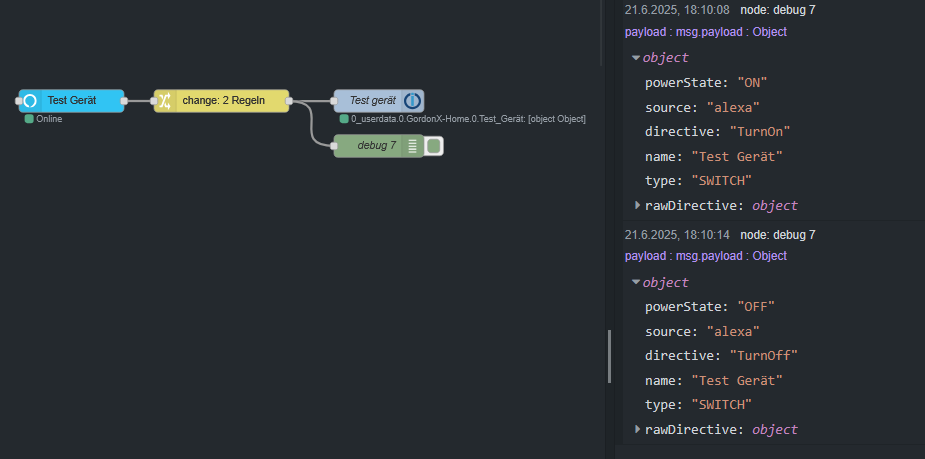Click the list icon on debug 7 node

(x=413, y=146)
